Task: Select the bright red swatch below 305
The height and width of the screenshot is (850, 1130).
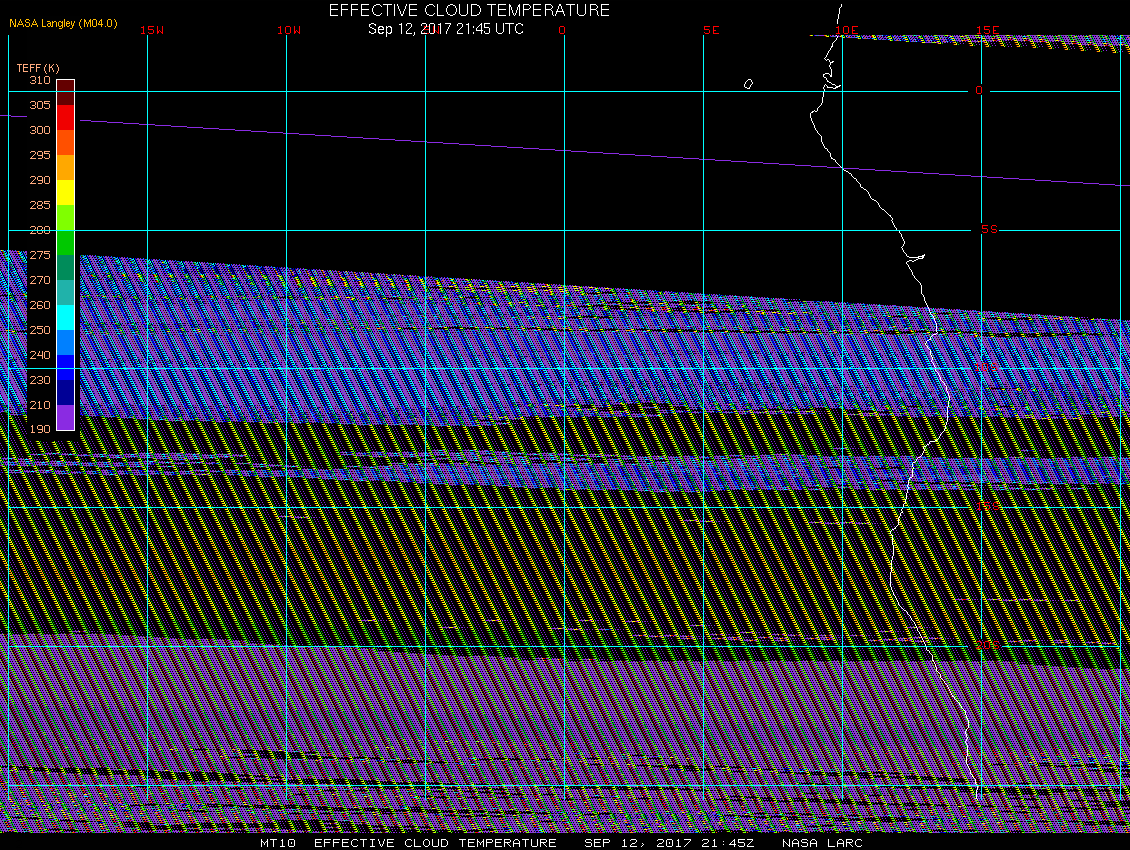Action: click(x=65, y=117)
